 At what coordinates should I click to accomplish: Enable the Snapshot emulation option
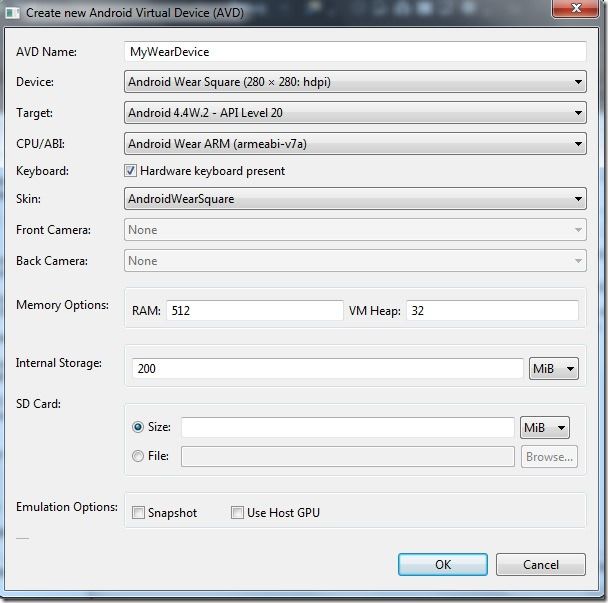pyautogui.click(x=138, y=512)
